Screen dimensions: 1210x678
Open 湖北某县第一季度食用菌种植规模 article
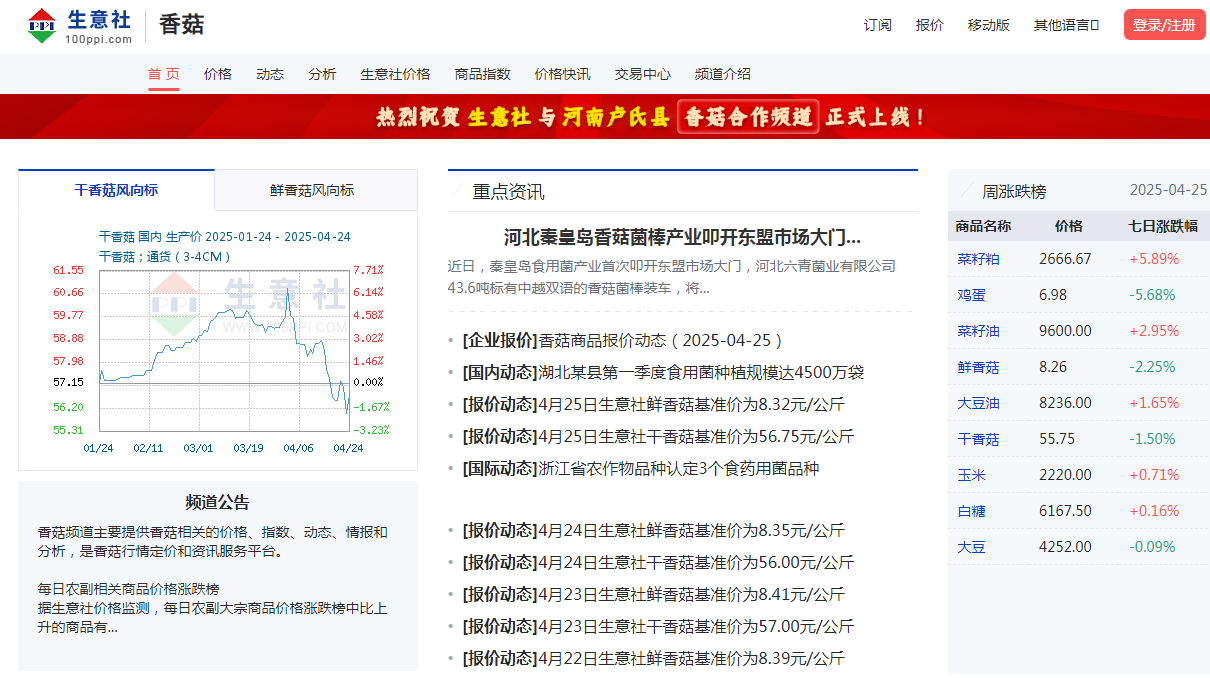tap(701, 372)
